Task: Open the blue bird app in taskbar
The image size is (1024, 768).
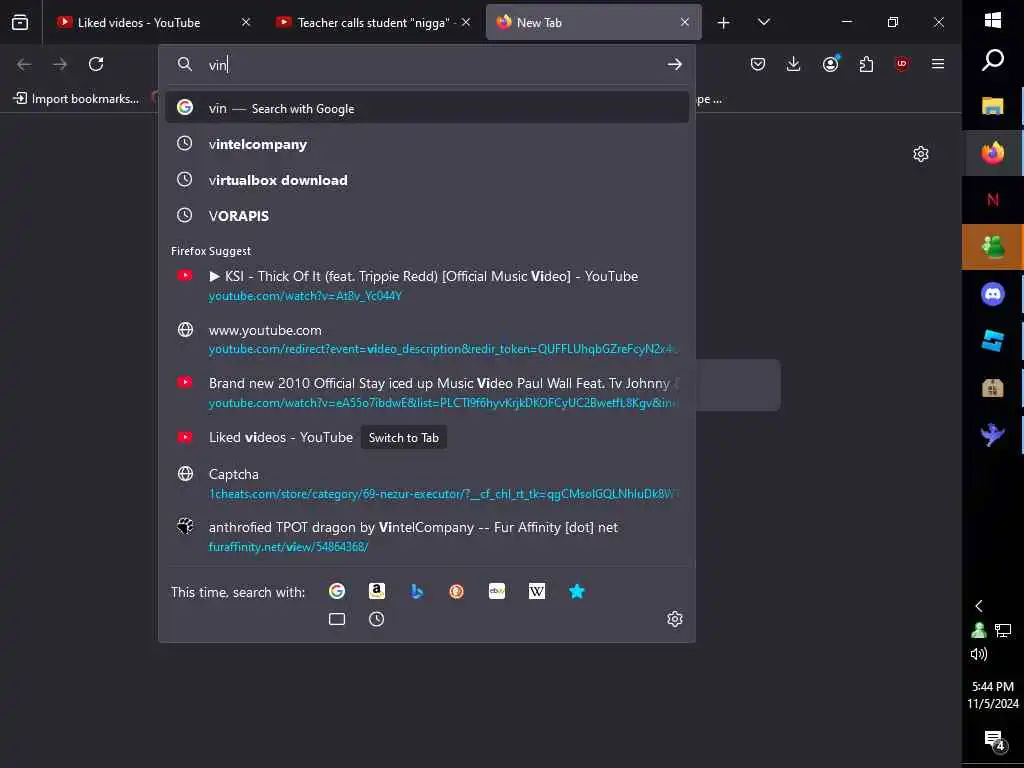Action: pyautogui.click(x=993, y=434)
